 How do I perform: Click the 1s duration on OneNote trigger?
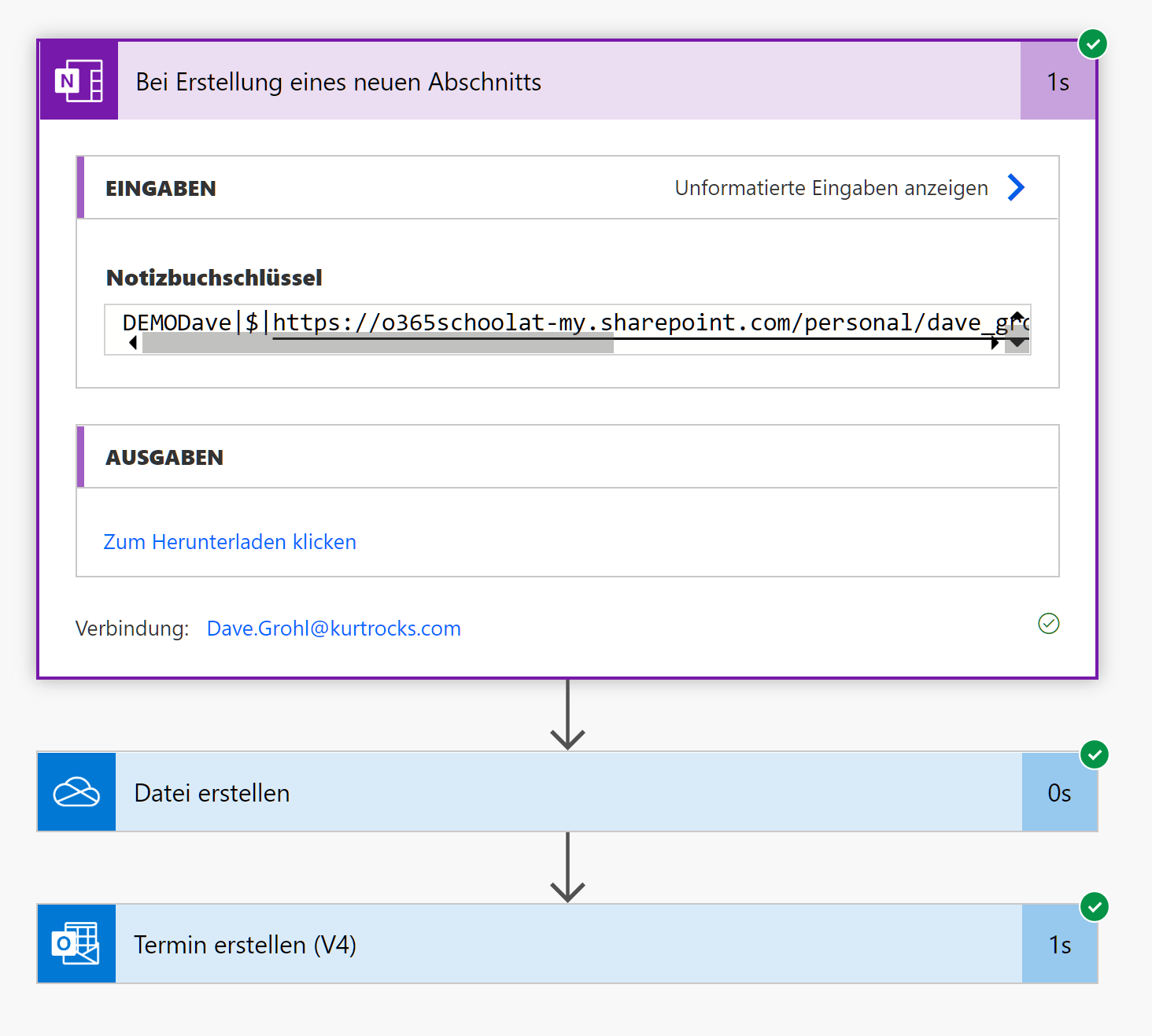[x=1058, y=81]
